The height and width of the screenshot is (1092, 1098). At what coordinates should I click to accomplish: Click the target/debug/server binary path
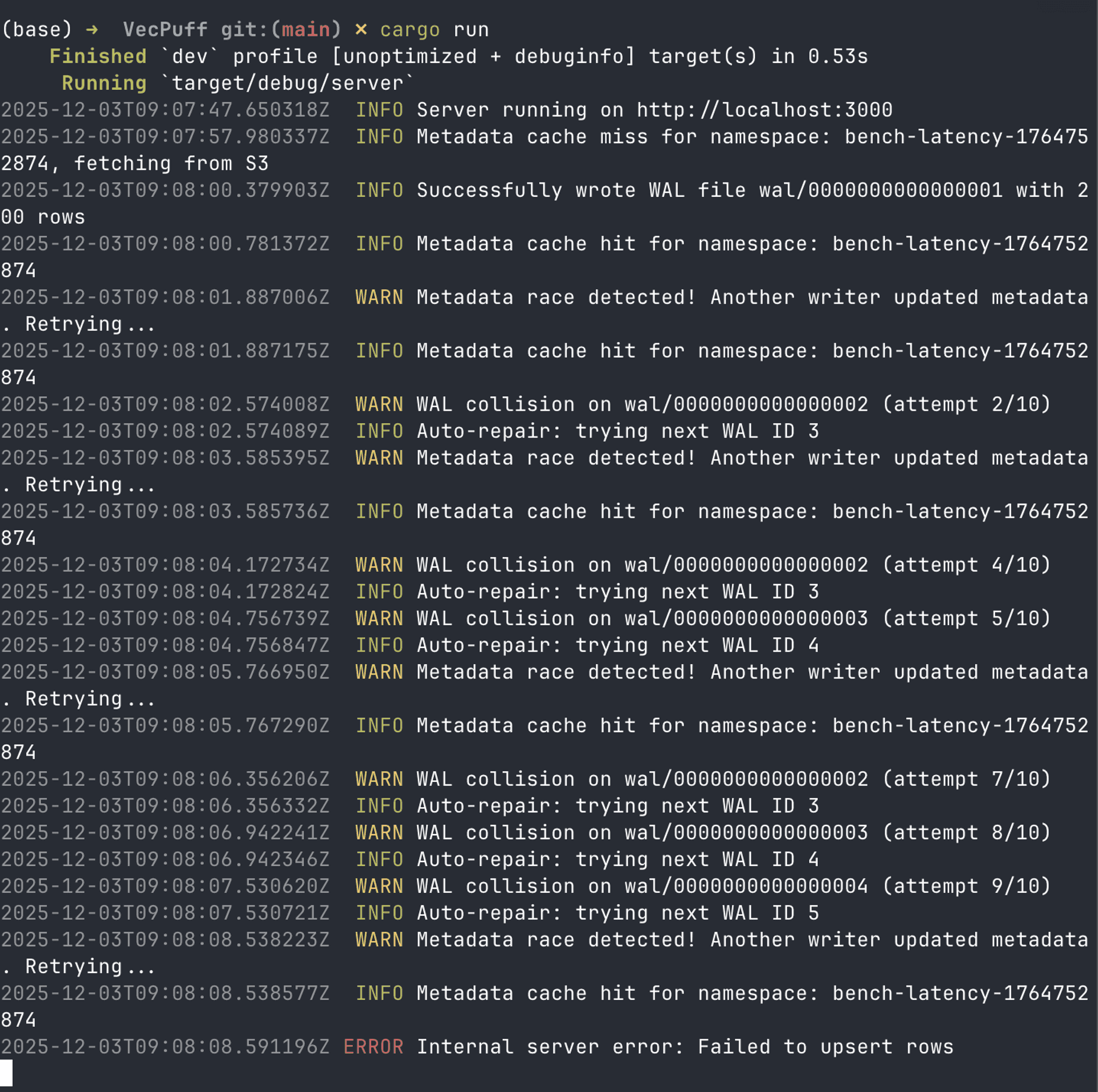(287, 83)
